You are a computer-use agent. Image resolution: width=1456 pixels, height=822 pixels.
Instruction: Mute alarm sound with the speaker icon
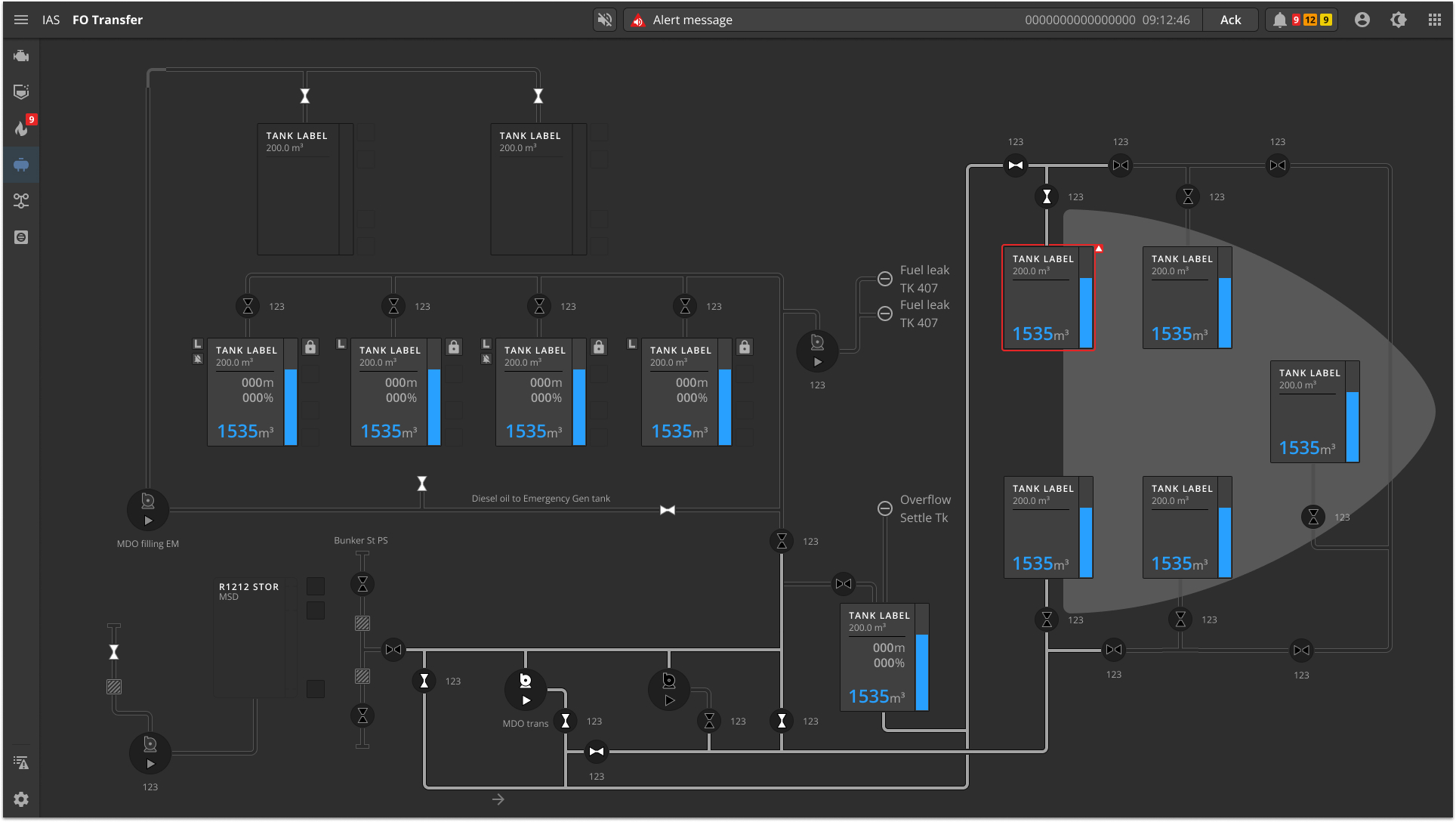click(605, 20)
